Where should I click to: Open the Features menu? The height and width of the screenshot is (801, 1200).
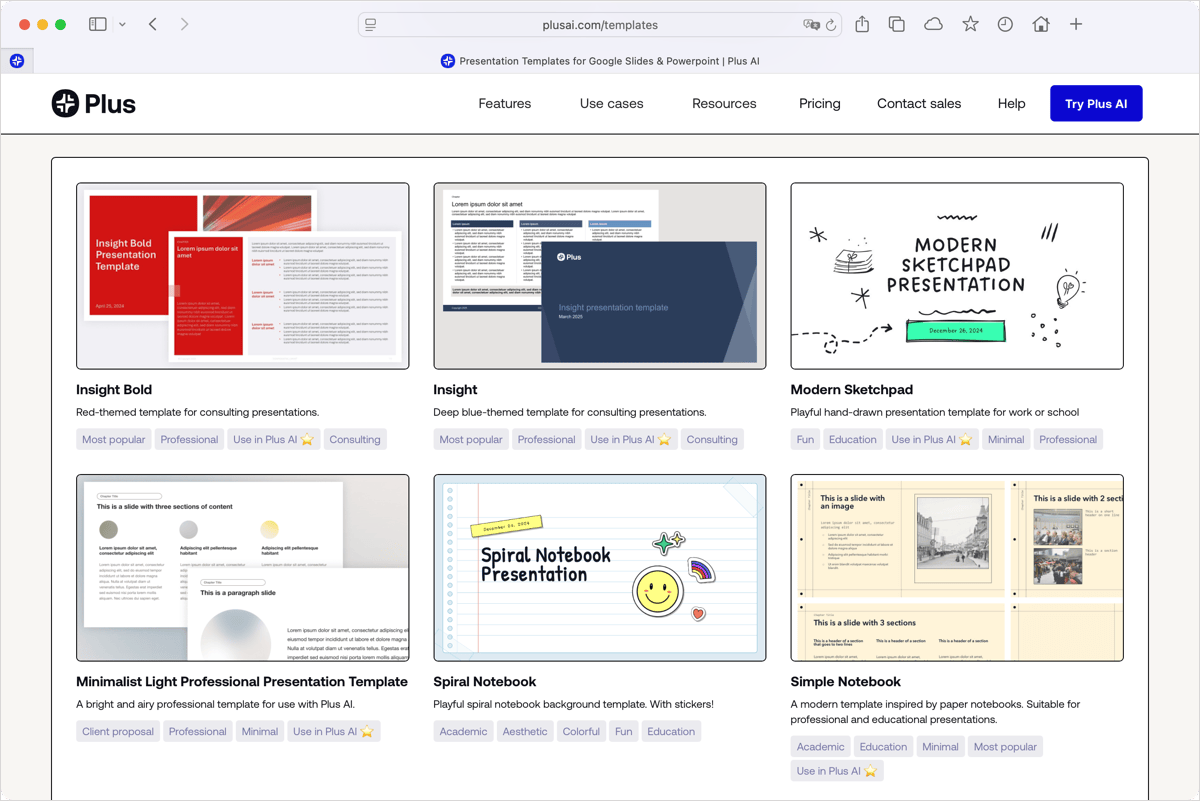[505, 104]
